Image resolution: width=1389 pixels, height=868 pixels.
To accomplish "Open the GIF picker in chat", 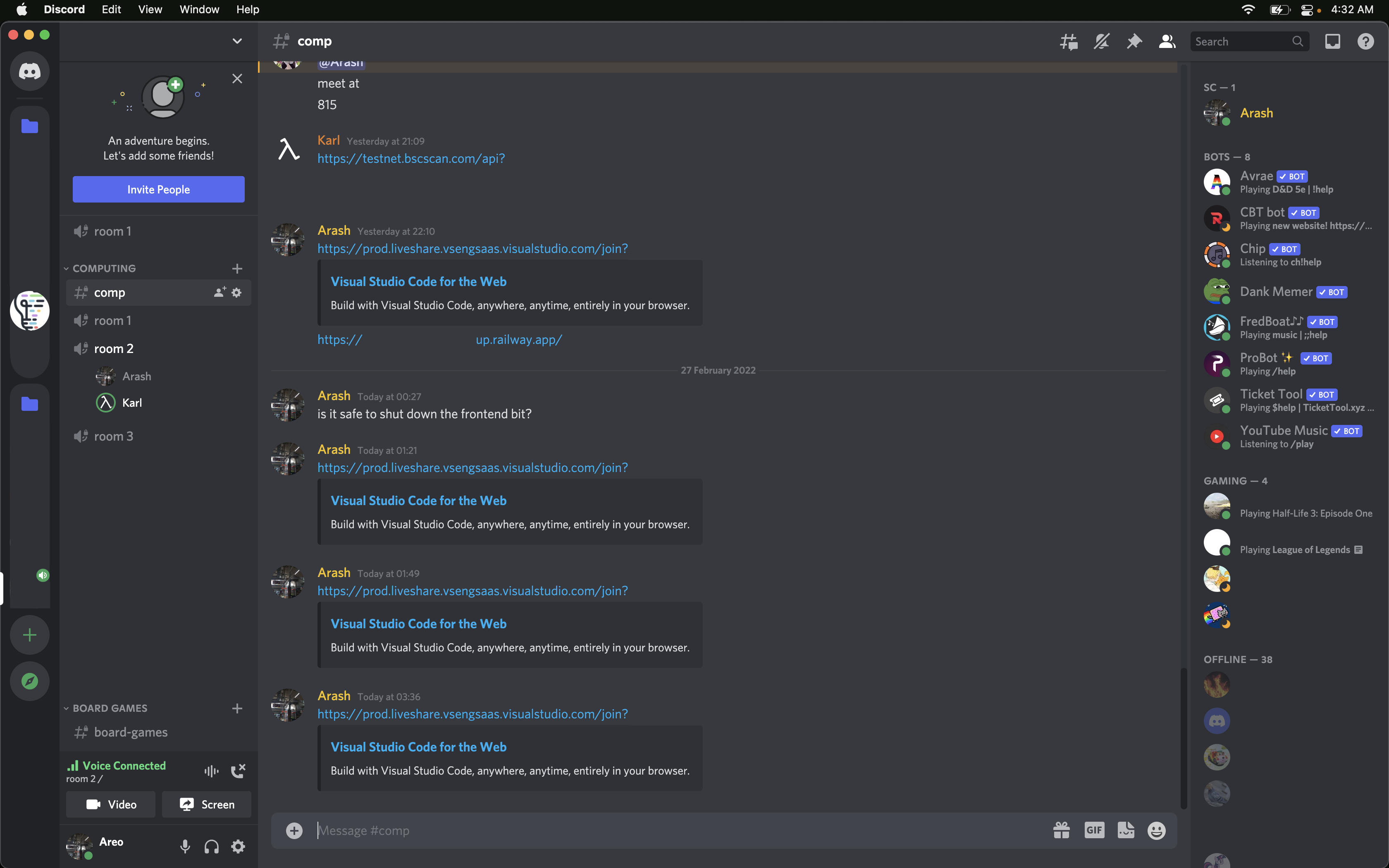I will (1093, 830).
